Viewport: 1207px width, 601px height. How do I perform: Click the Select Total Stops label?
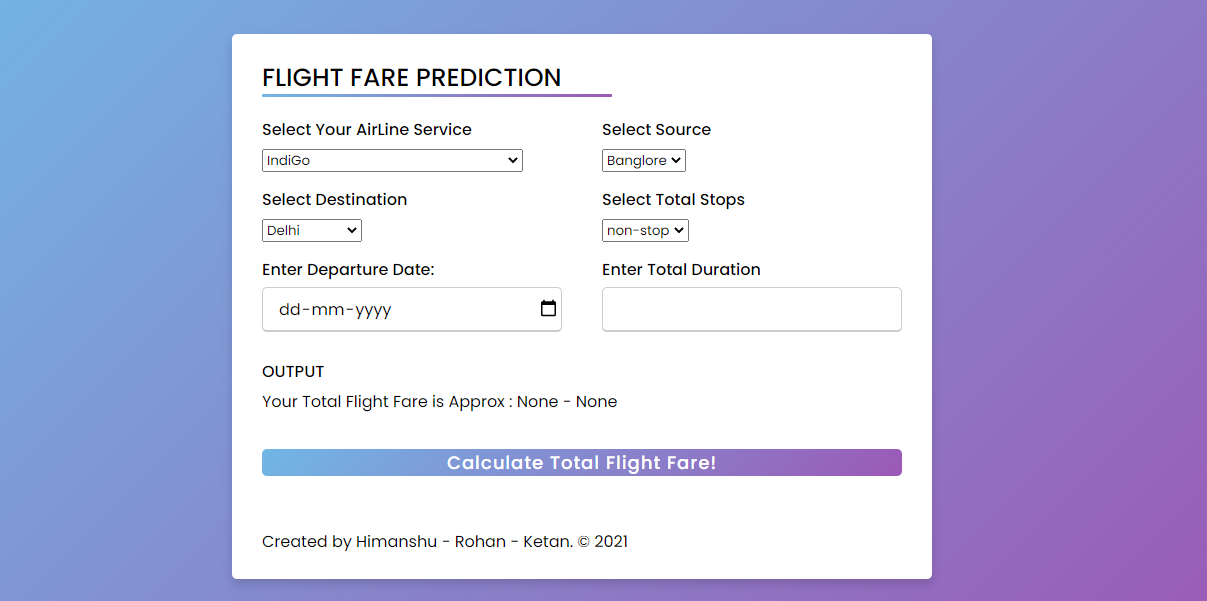coord(673,199)
